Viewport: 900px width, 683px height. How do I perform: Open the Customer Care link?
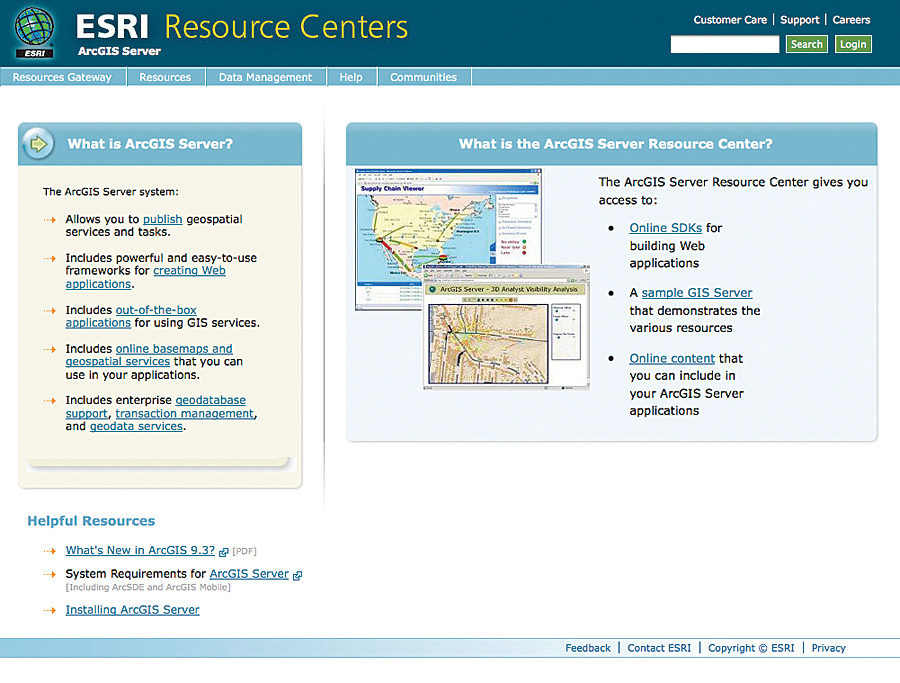click(x=730, y=20)
